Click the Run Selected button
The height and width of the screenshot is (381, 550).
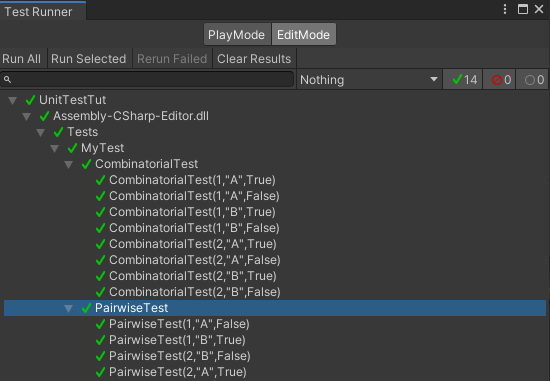(x=88, y=59)
